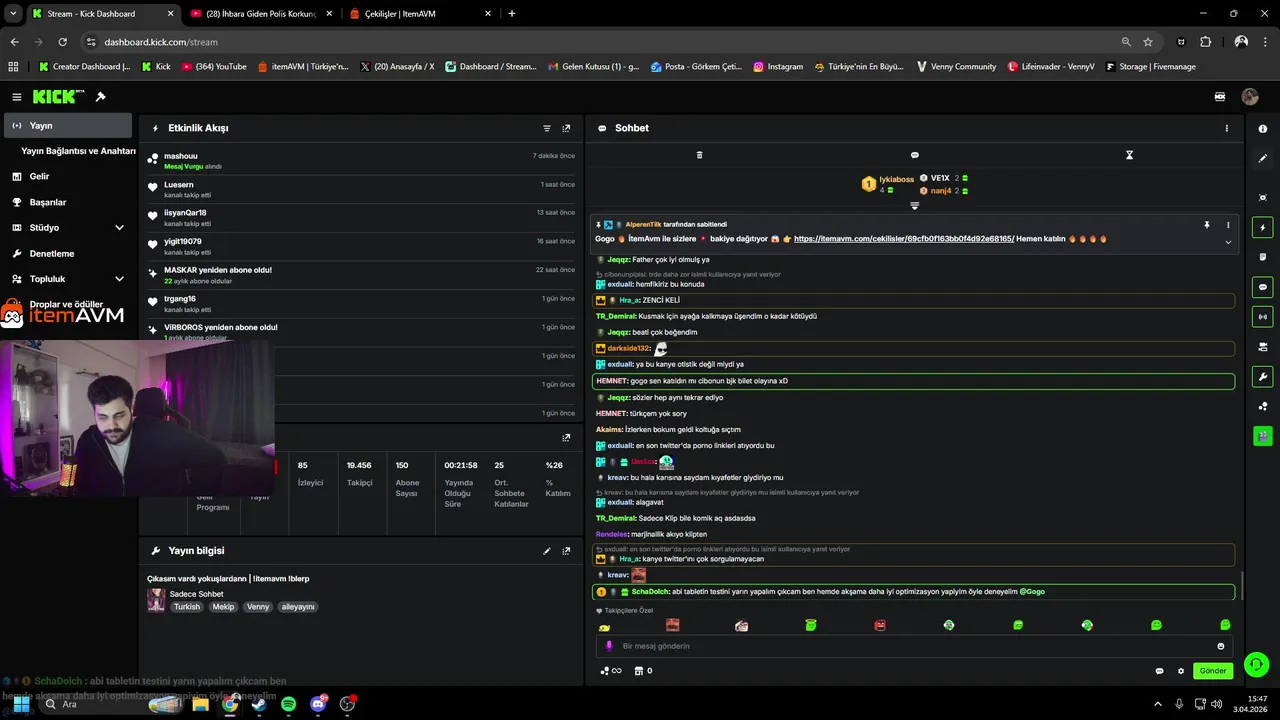Click the chat panel scrollbar
The height and width of the screenshot is (720, 1280).
coord(1241,586)
